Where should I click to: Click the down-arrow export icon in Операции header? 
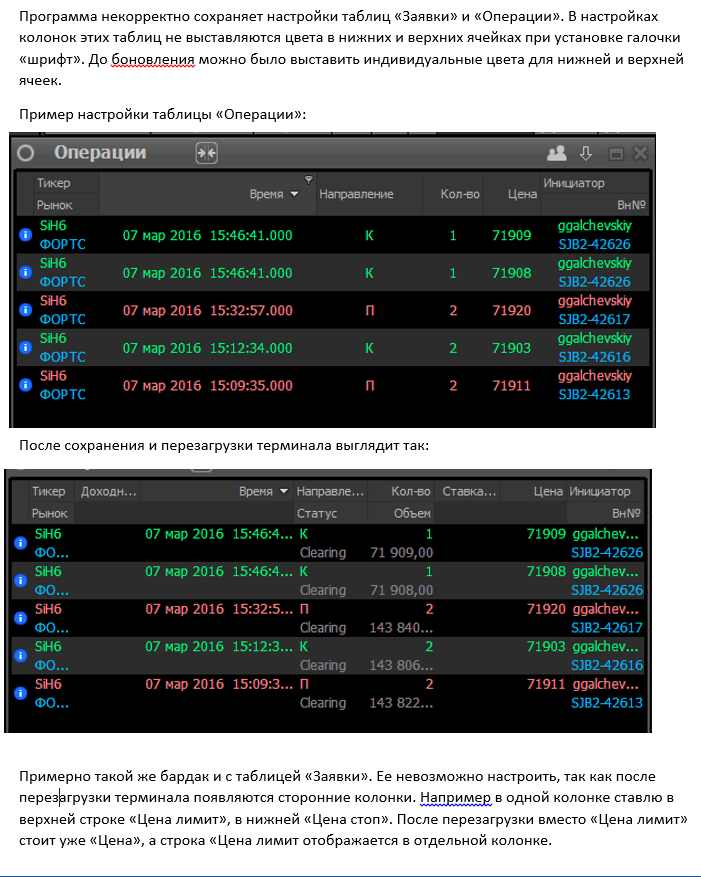tap(587, 154)
